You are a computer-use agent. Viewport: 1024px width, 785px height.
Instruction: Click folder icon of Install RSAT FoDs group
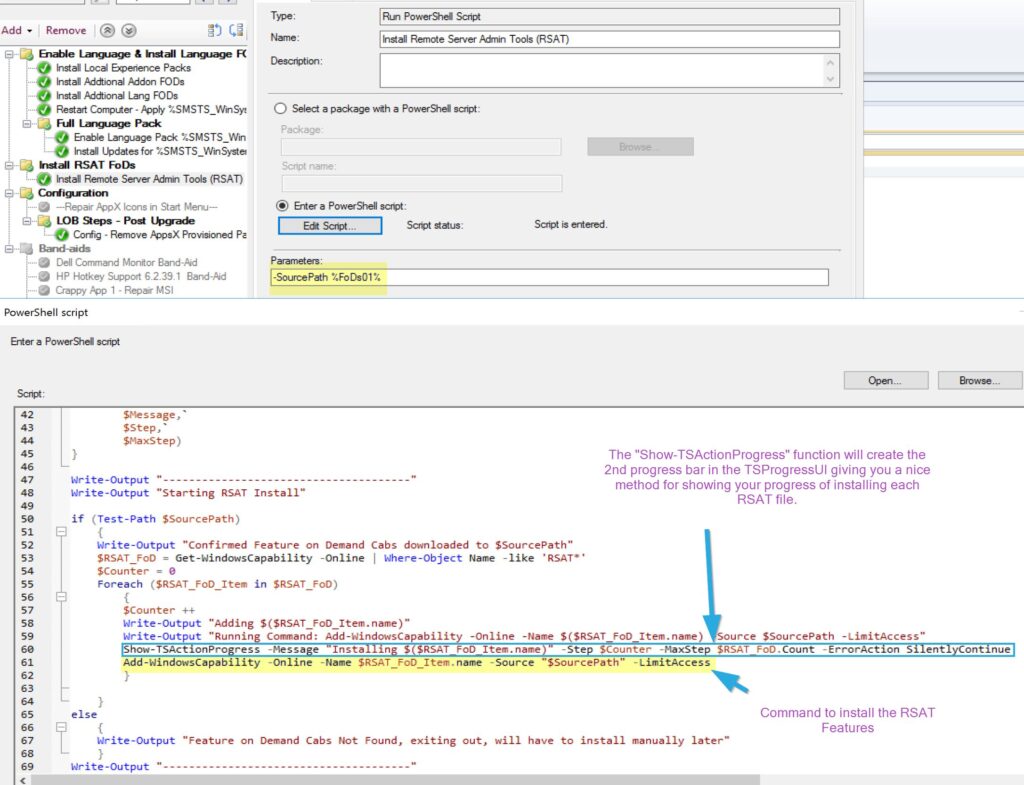coord(26,165)
